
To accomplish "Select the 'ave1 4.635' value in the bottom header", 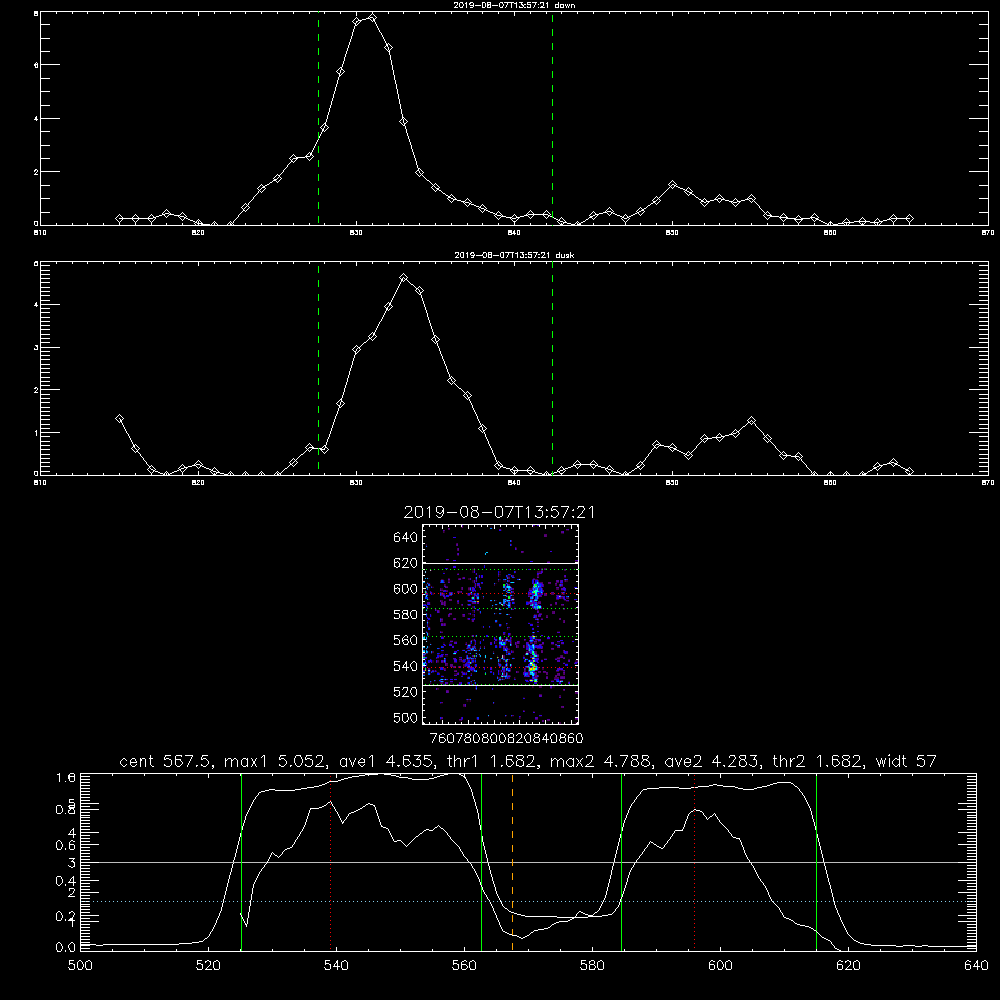I will click(x=386, y=761).
